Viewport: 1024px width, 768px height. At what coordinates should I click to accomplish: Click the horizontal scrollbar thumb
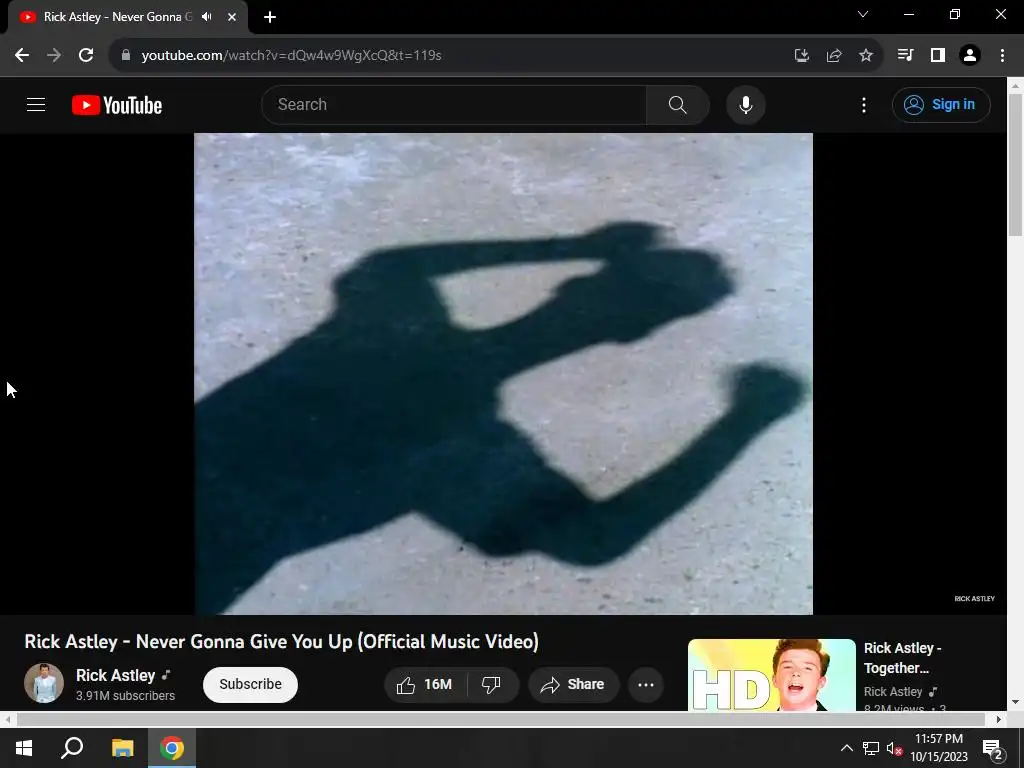click(501, 719)
